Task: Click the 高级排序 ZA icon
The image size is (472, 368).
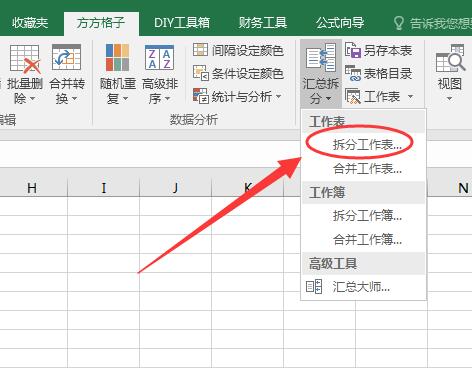Action: 159,58
